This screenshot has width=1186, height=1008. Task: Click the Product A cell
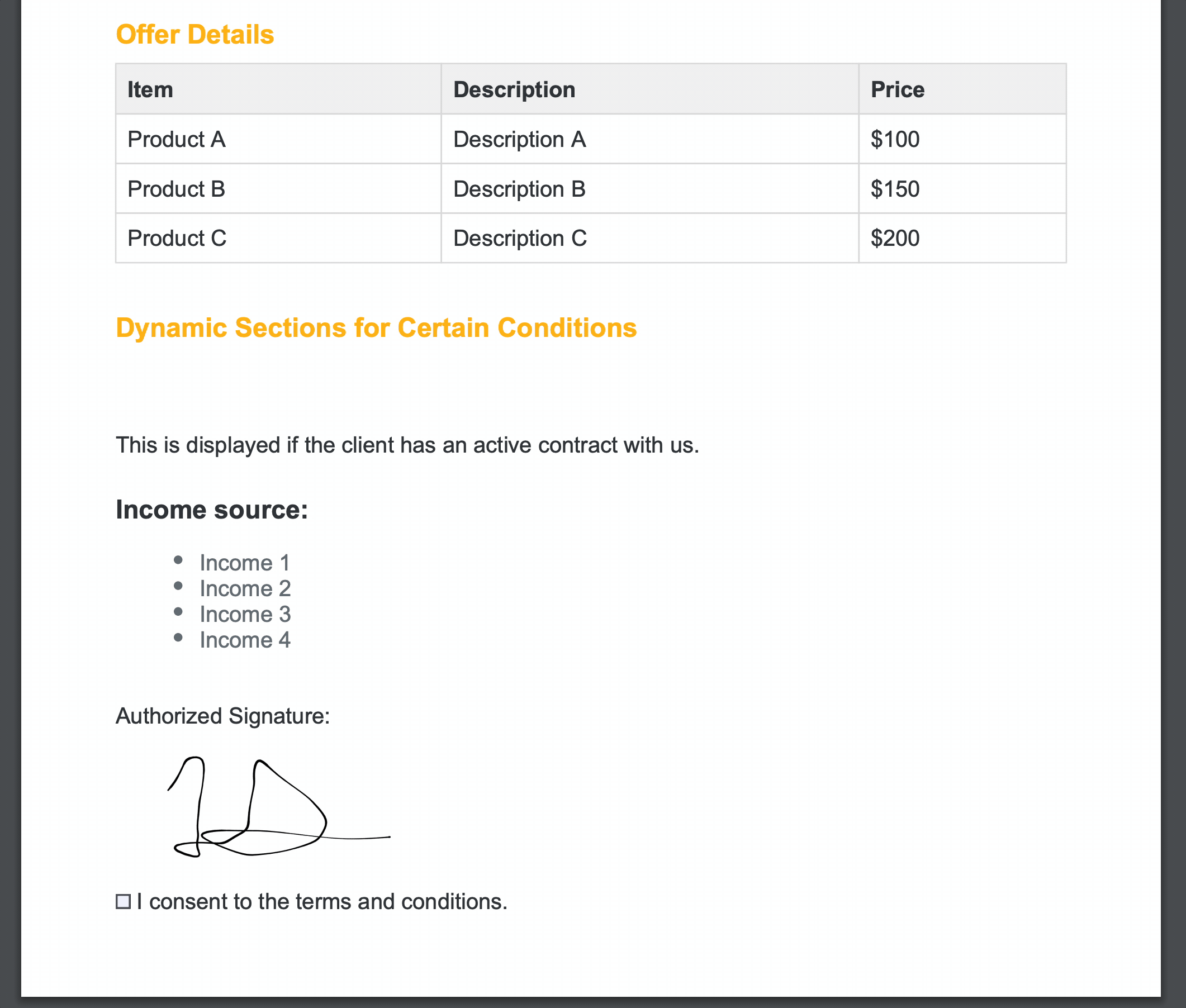click(x=278, y=139)
